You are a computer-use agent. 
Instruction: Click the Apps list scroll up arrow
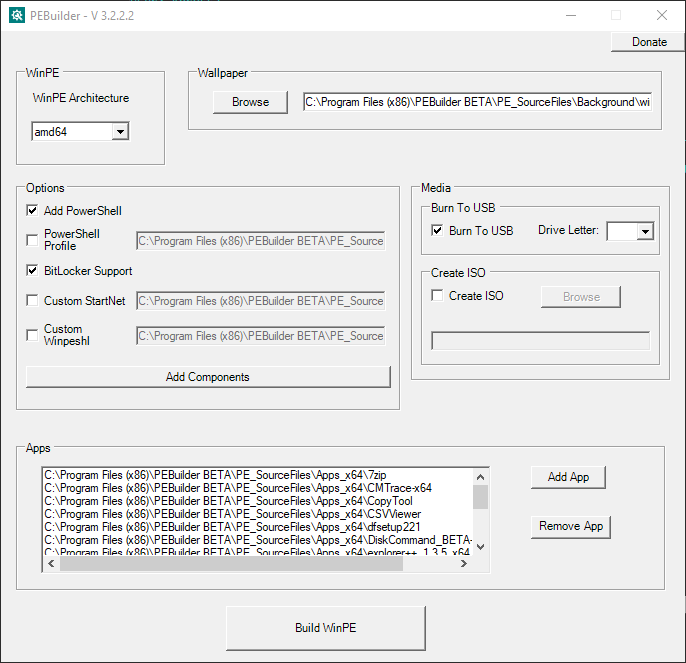click(480, 477)
